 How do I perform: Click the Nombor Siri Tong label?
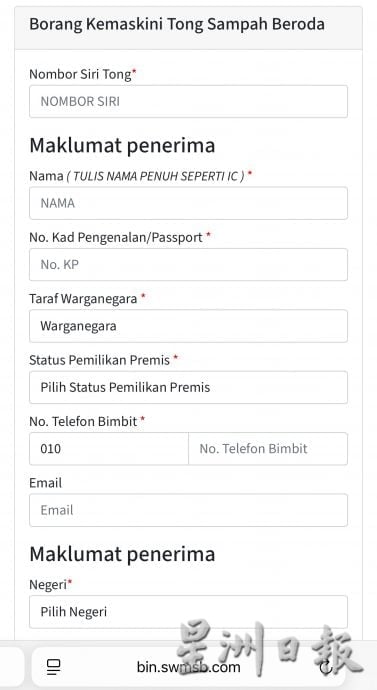tap(81, 74)
